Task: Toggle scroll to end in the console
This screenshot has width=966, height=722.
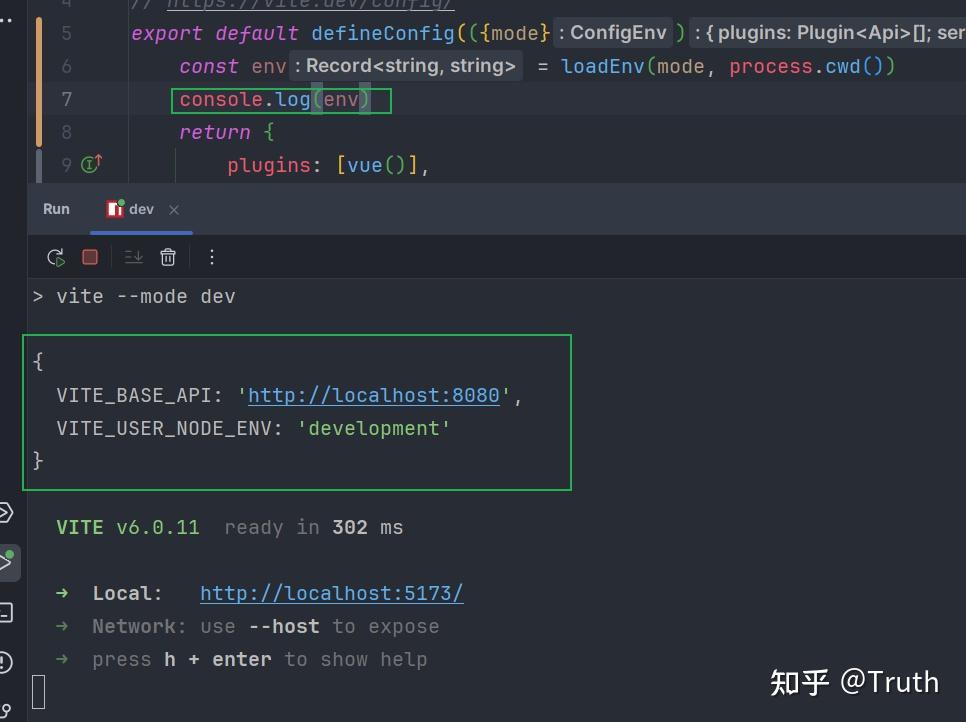Action: tap(134, 257)
